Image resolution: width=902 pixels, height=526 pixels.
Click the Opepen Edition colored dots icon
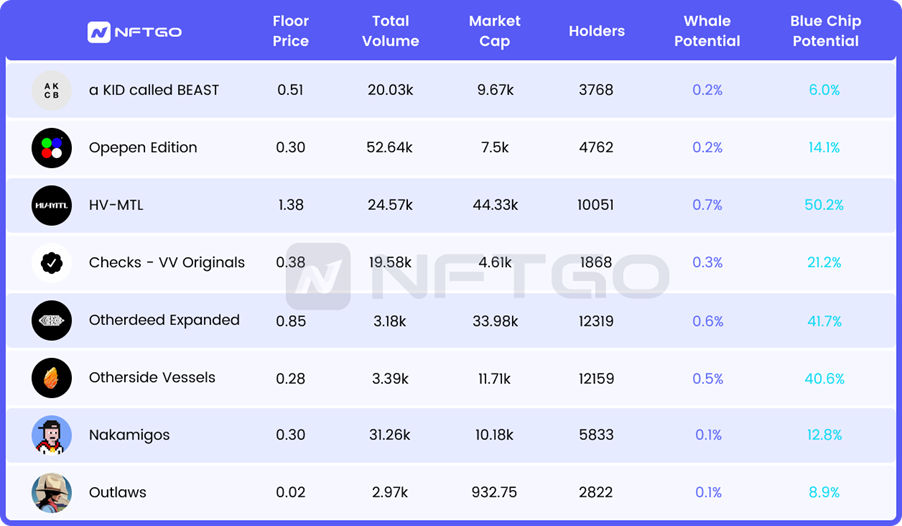(x=52, y=148)
